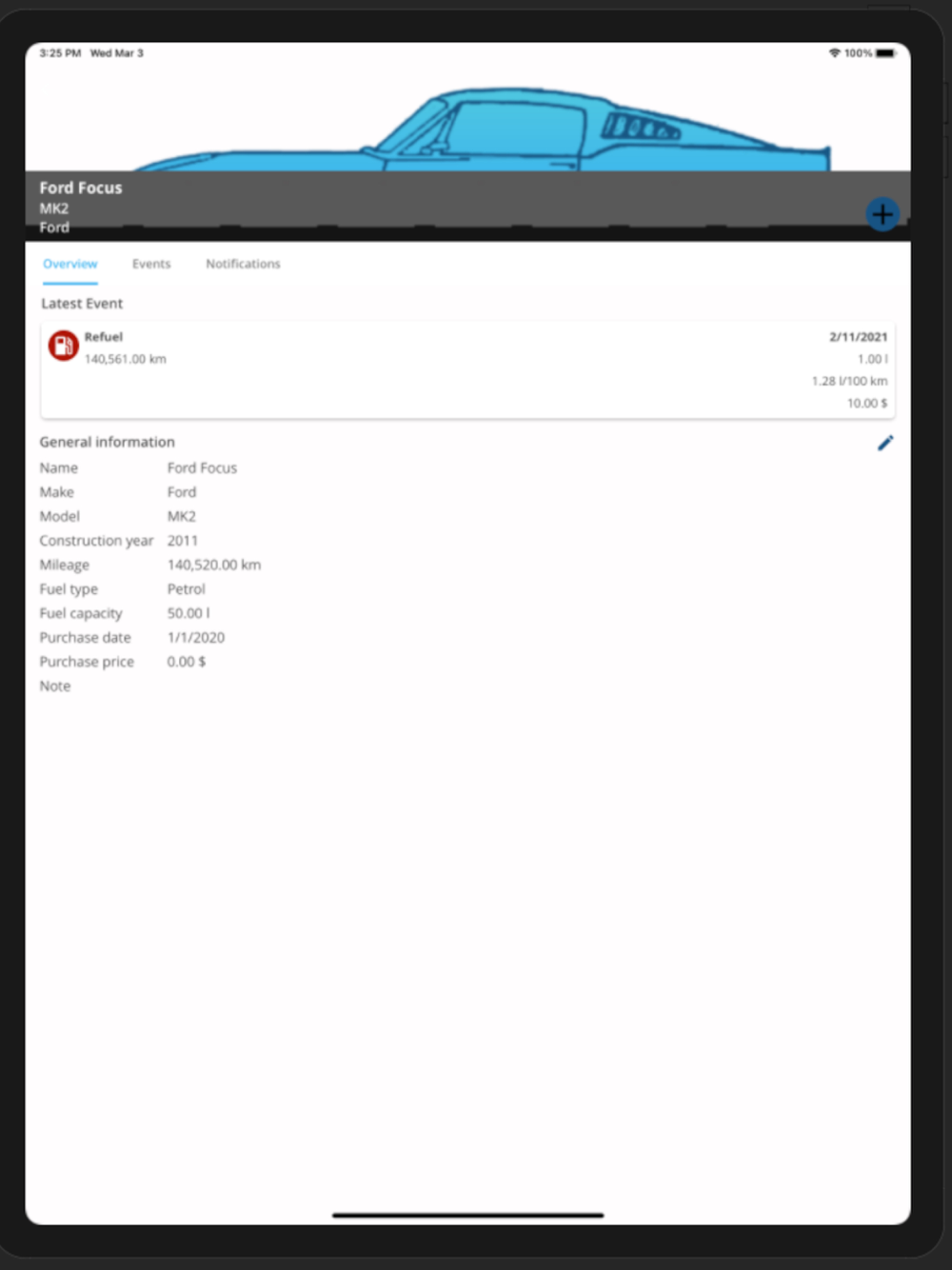952x1270 pixels.
Task: Click the Purchase date label
Action: pyautogui.click(x=85, y=638)
